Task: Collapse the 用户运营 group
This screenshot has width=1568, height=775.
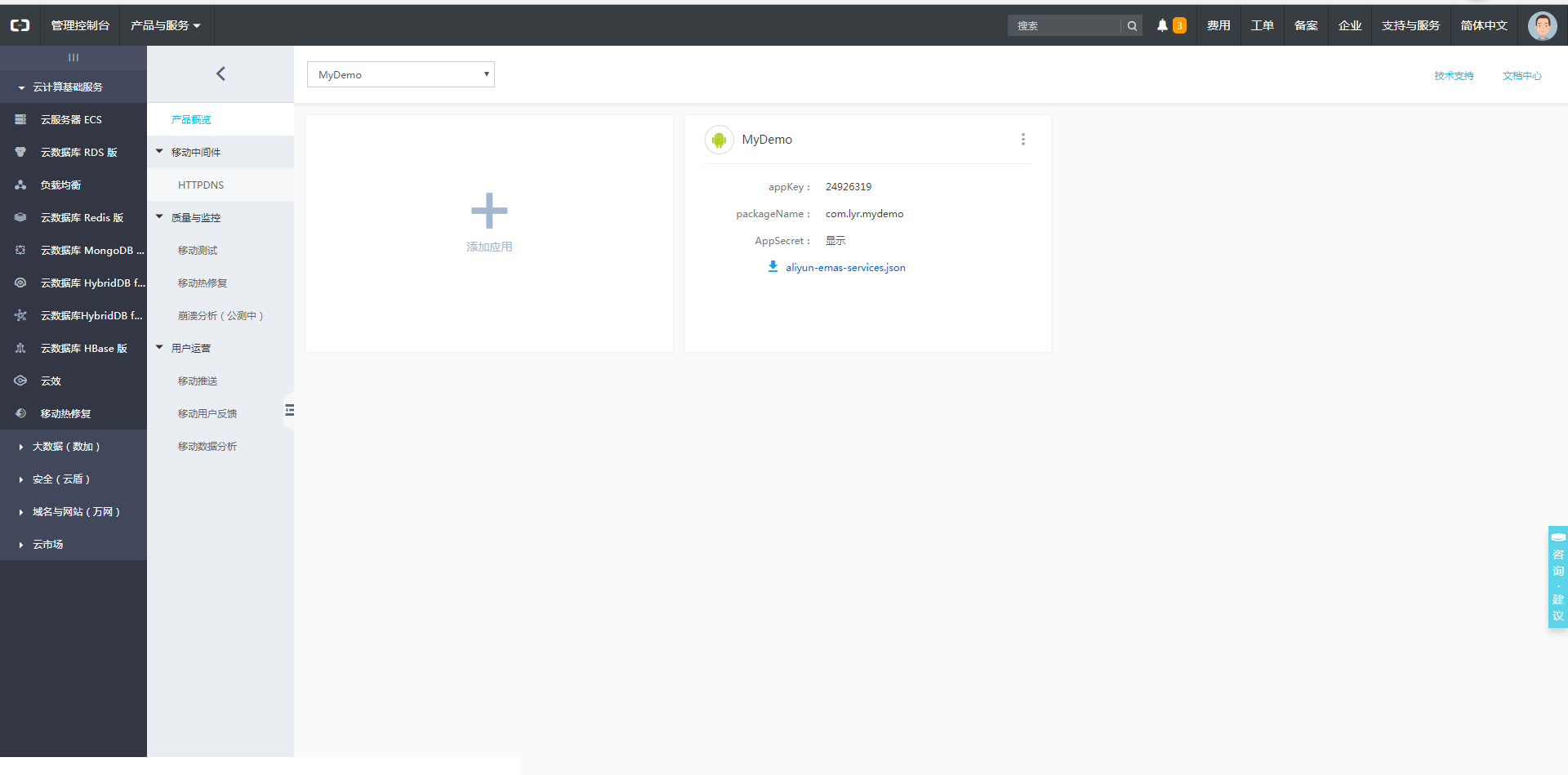Action: coord(220,348)
